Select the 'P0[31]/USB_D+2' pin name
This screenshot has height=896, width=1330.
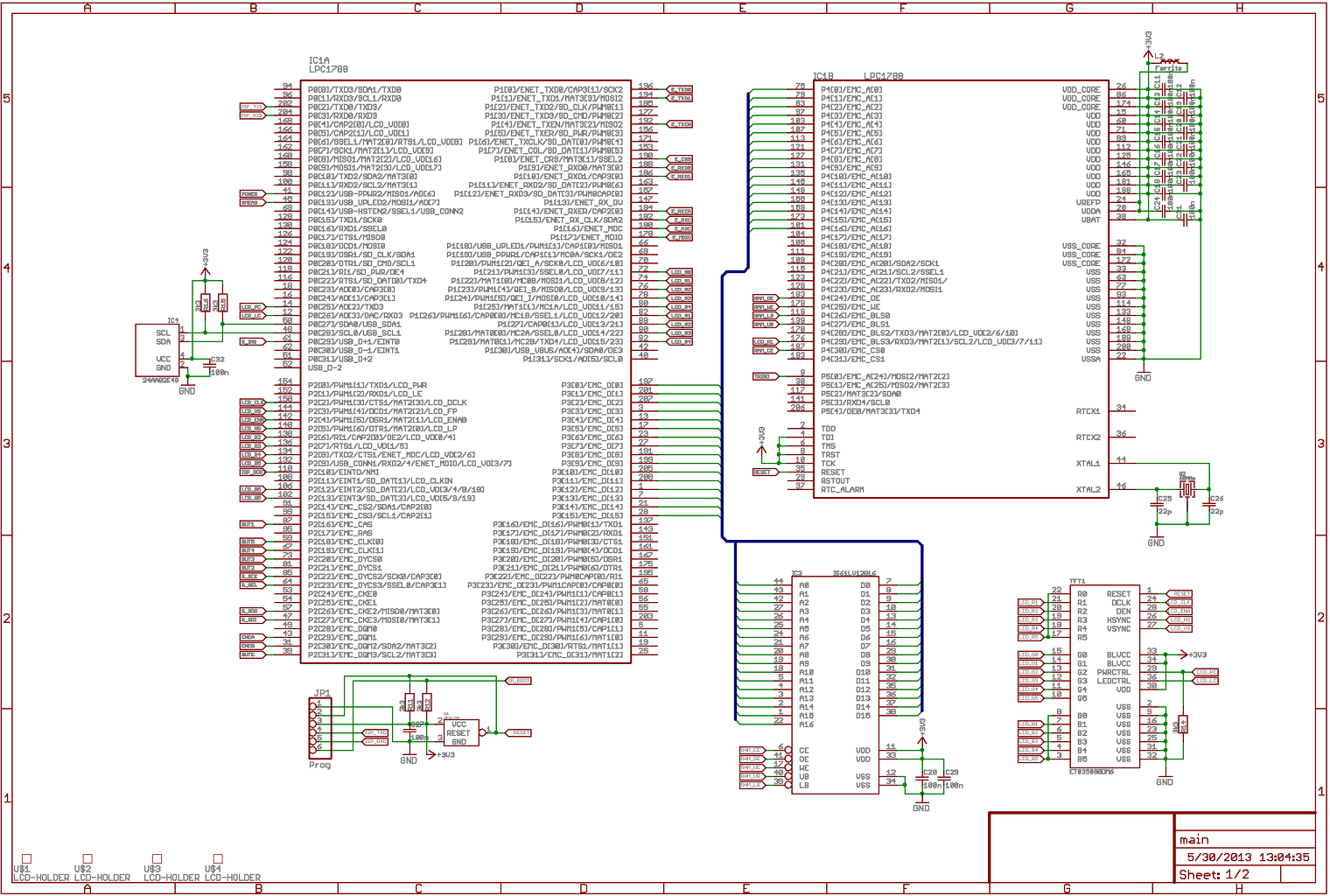[x=339, y=360]
